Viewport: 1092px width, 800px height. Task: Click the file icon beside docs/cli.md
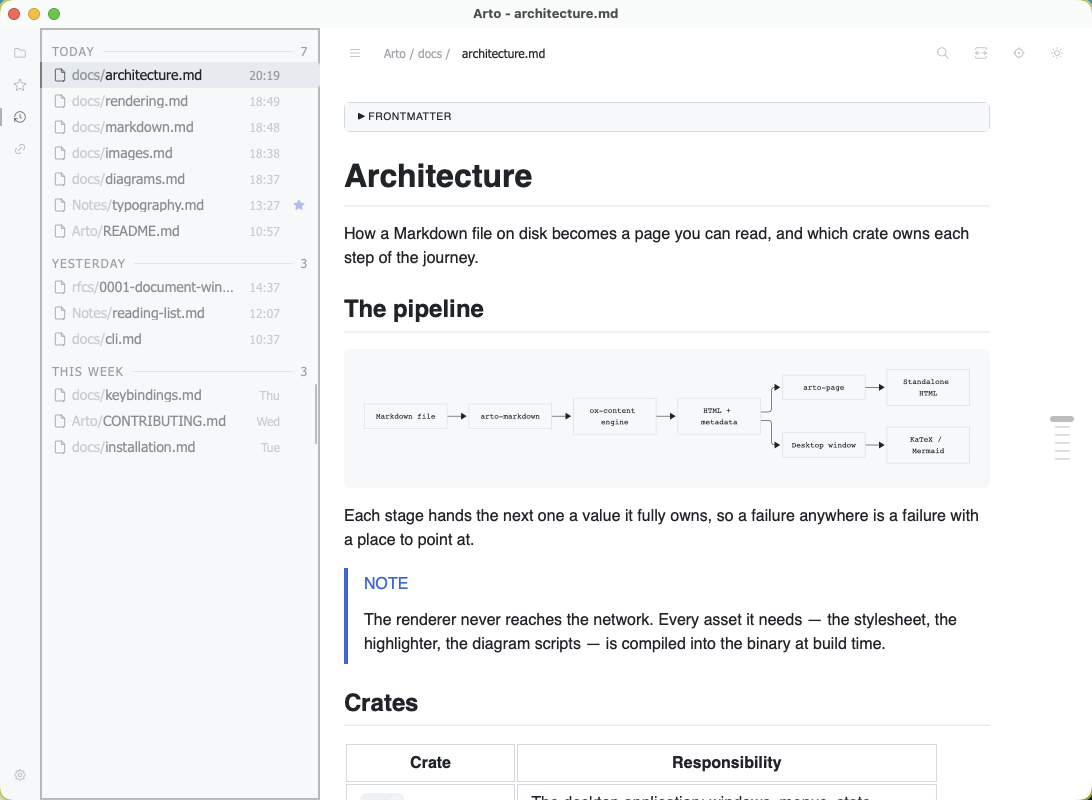tap(60, 339)
